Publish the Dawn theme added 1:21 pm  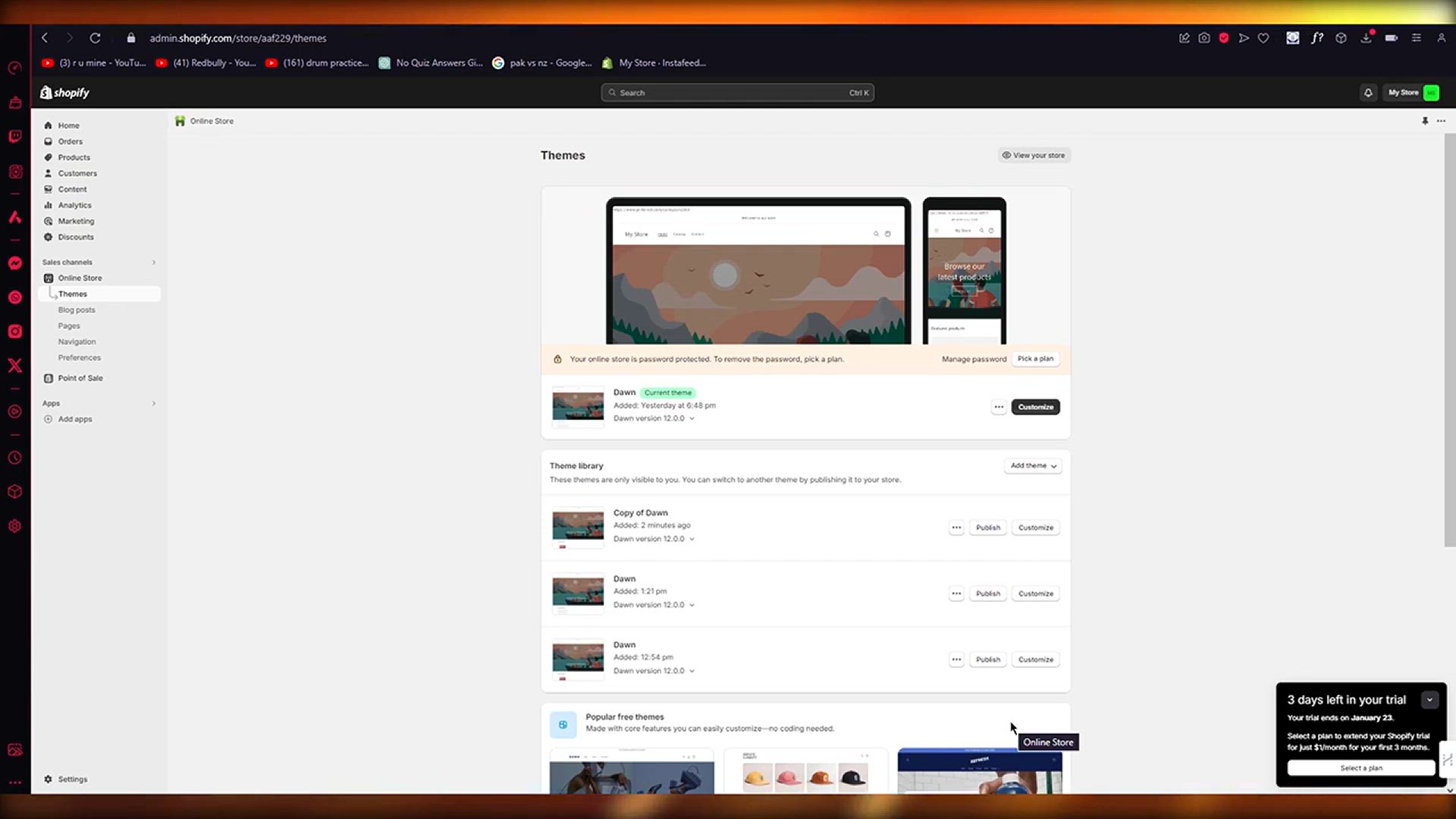988,594
